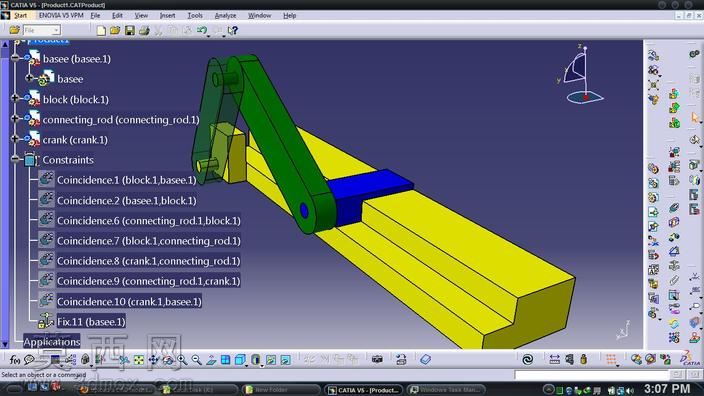Screen dimensions: 704x396
Task: Click the Formula f(x) icon
Action: click(x=14, y=360)
